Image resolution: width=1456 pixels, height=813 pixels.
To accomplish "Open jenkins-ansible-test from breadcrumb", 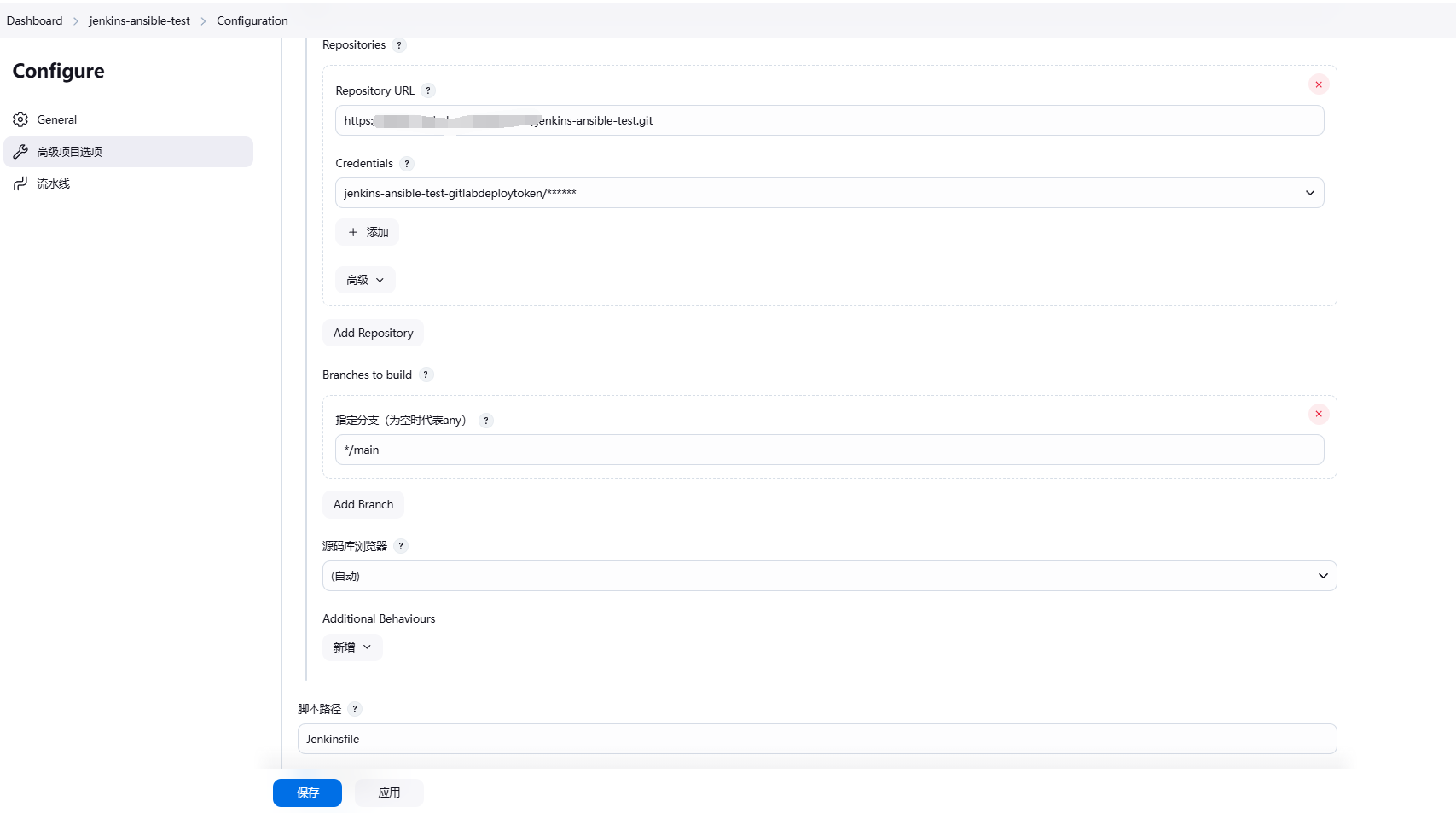I will click(x=140, y=20).
